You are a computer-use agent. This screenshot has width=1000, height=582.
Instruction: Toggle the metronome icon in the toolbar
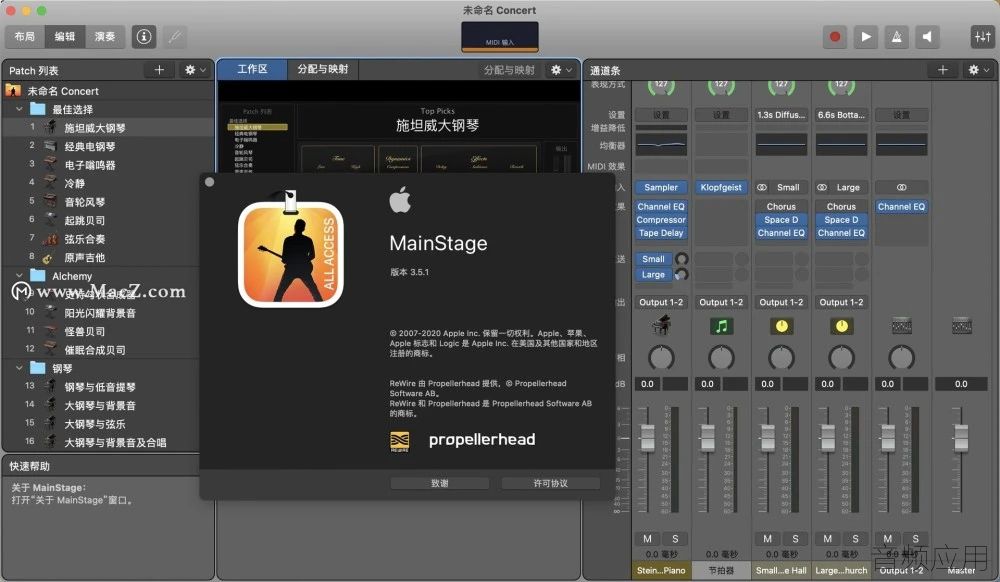pyautogui.click(x=896, y=37)
